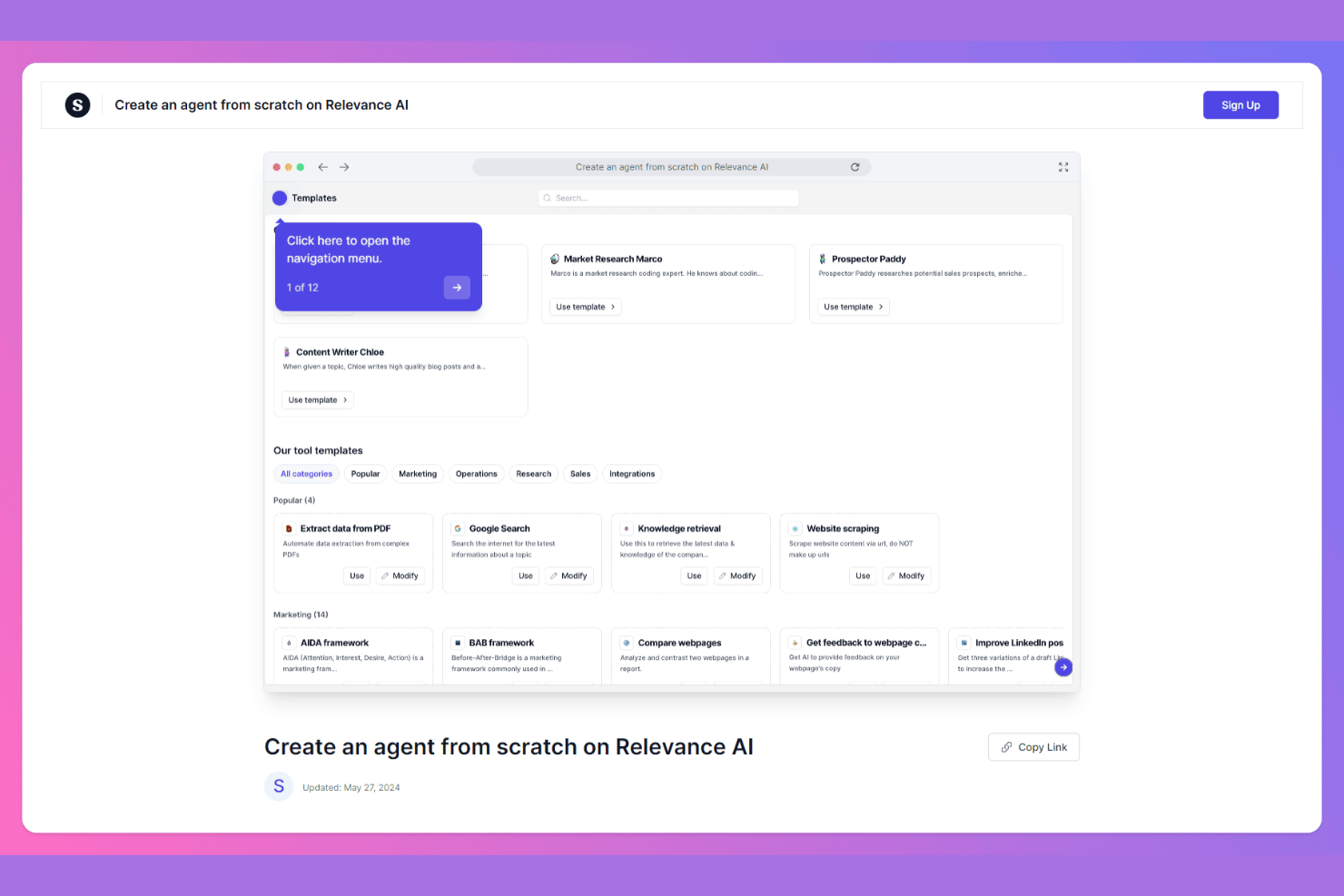Click the Our tool templates heading
1344x896 pixels.
(x=318, y=450)
